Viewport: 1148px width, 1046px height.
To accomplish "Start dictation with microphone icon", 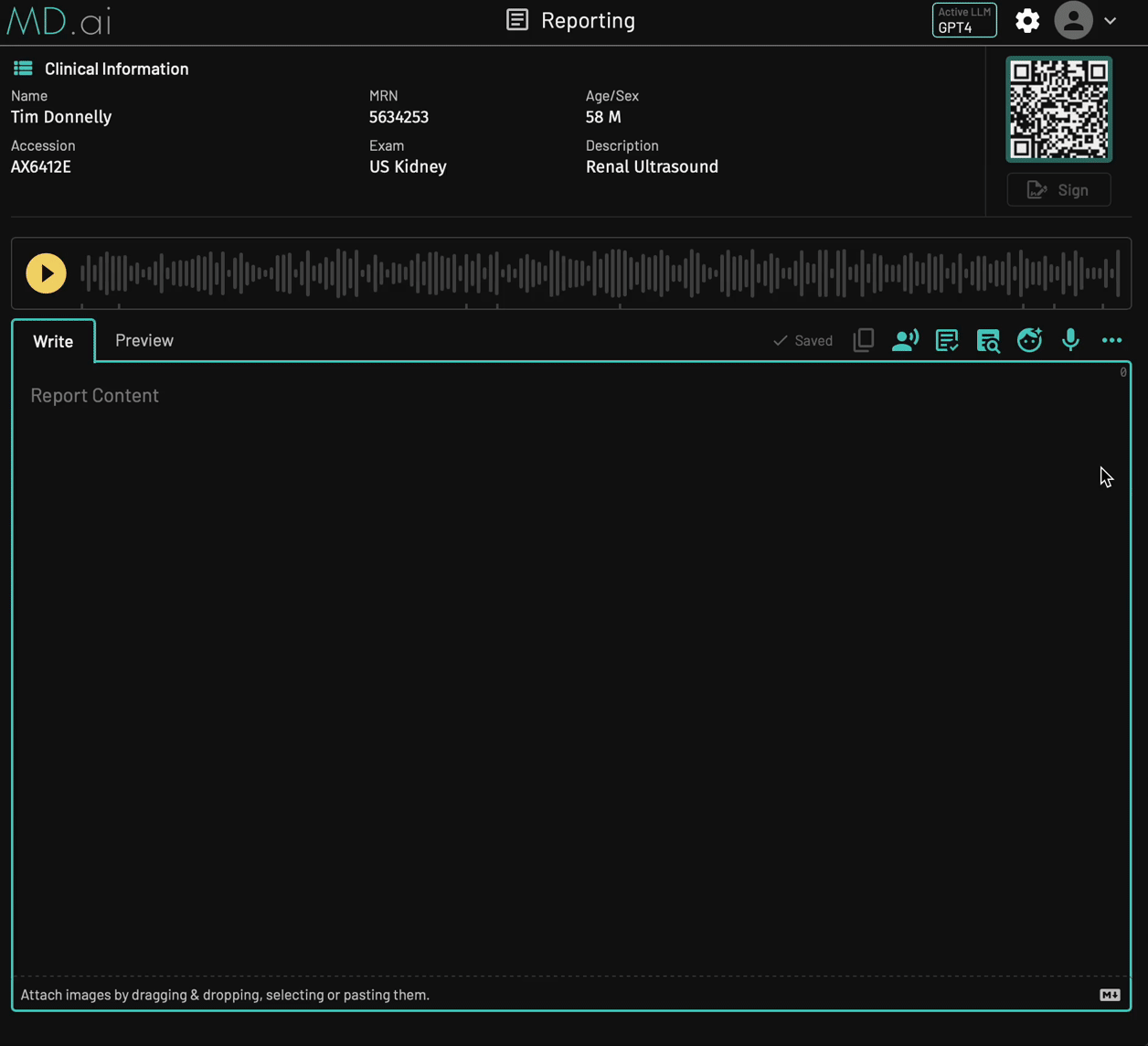I will pos(1071,340).
